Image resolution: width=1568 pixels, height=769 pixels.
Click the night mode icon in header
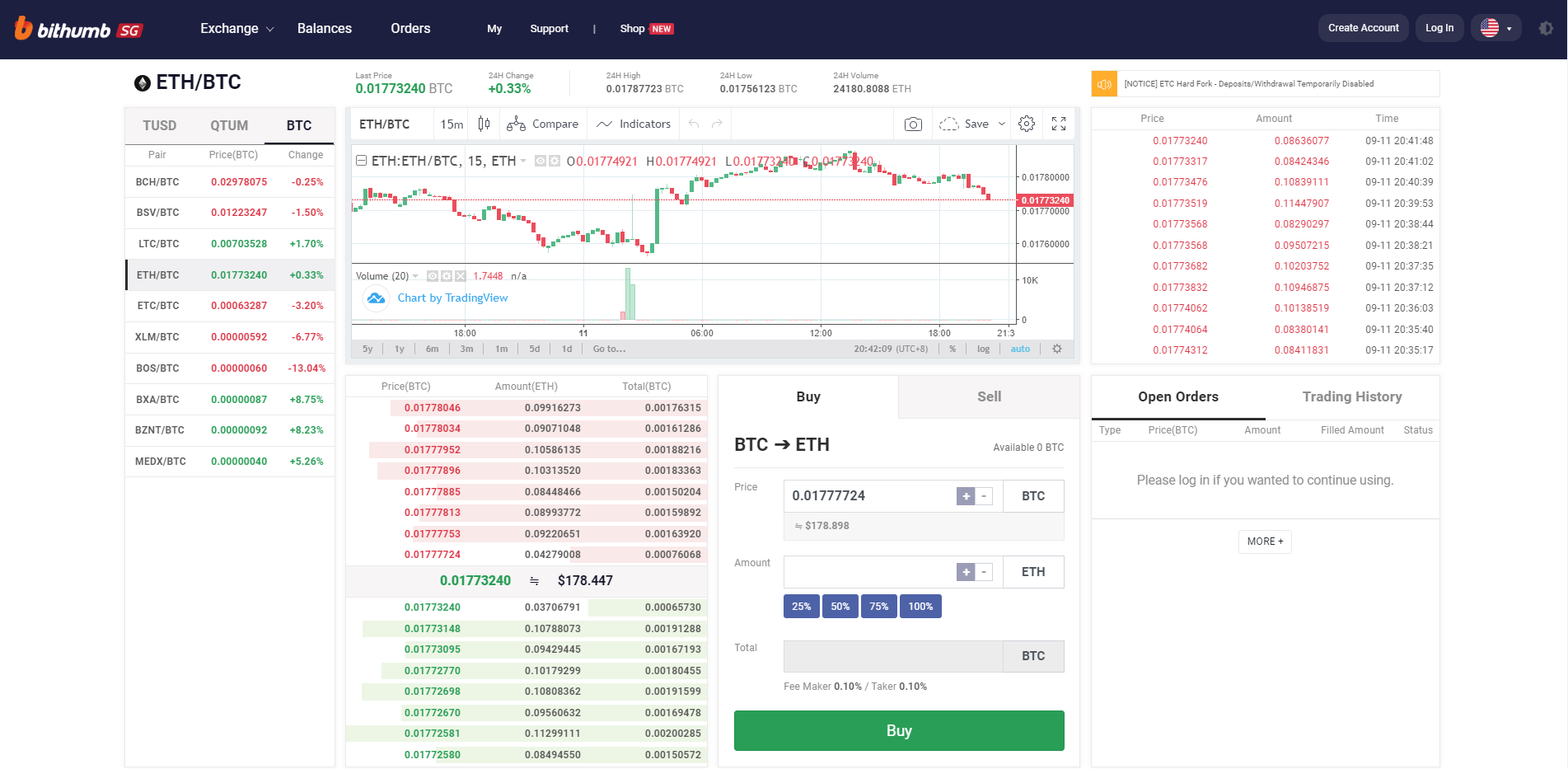pos(1546,28)
